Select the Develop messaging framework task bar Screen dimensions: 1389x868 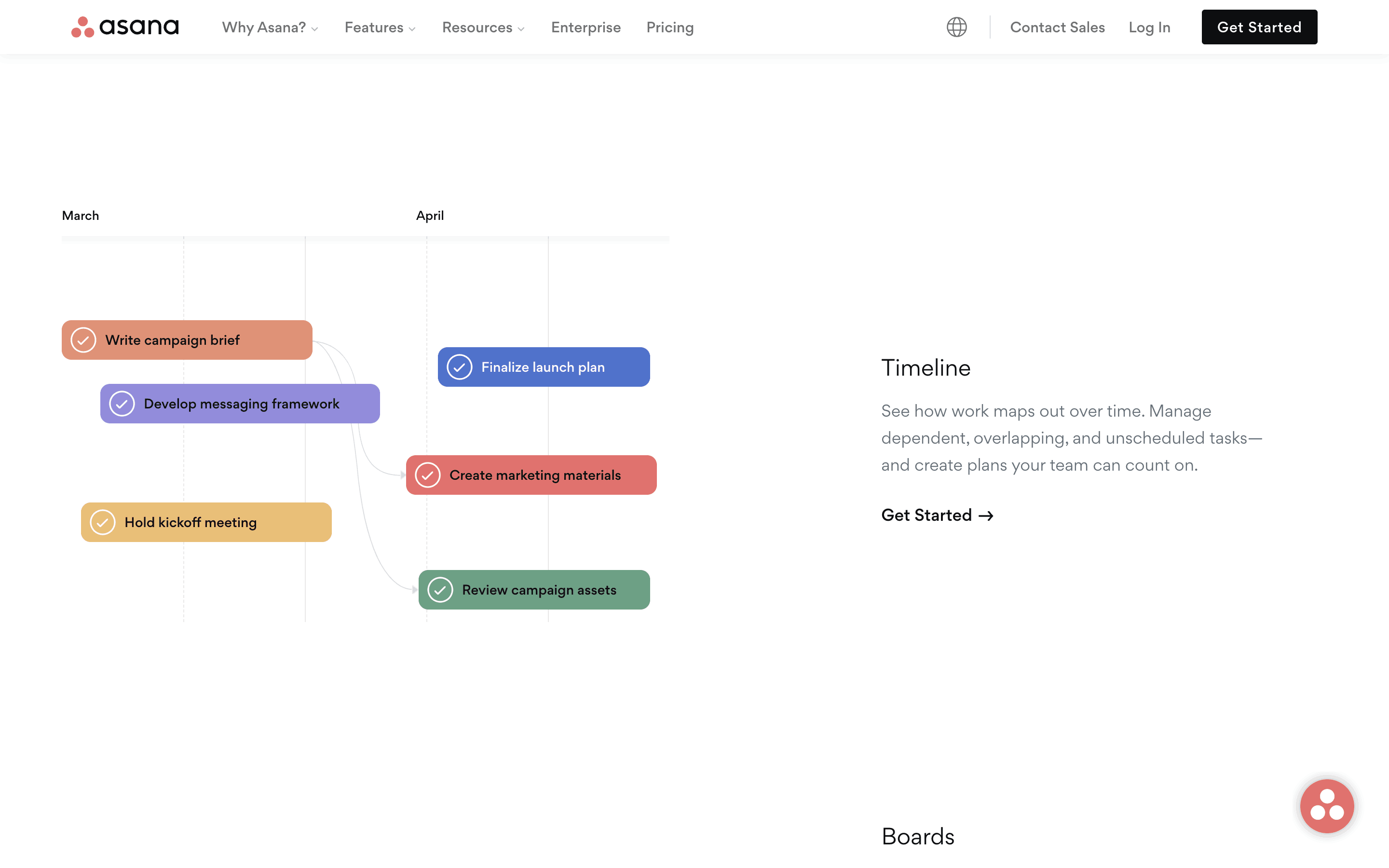coord(240,404)
